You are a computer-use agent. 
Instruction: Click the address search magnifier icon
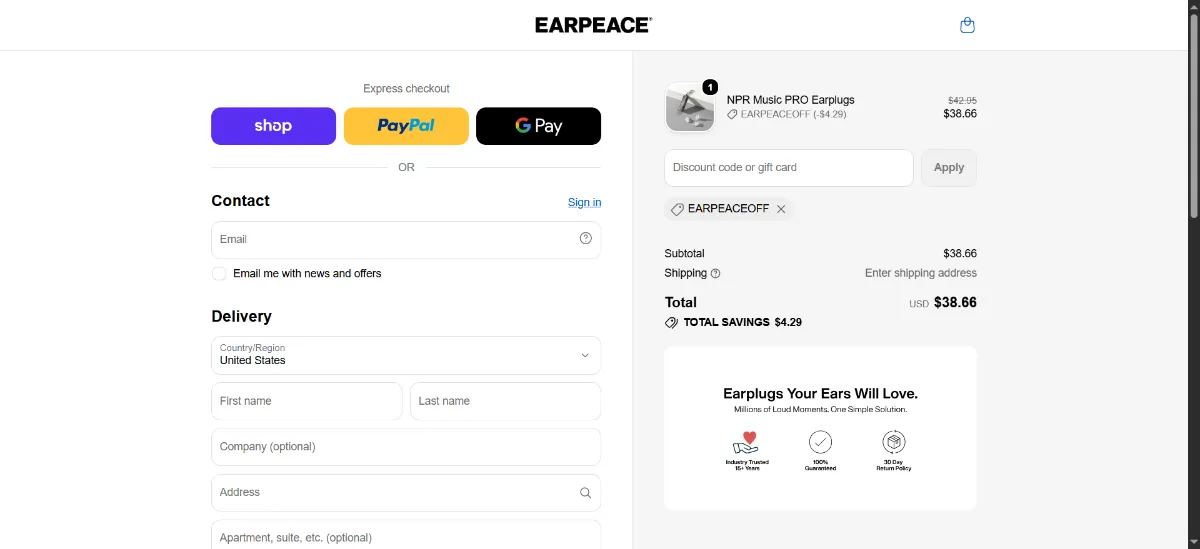pos(586,493)
